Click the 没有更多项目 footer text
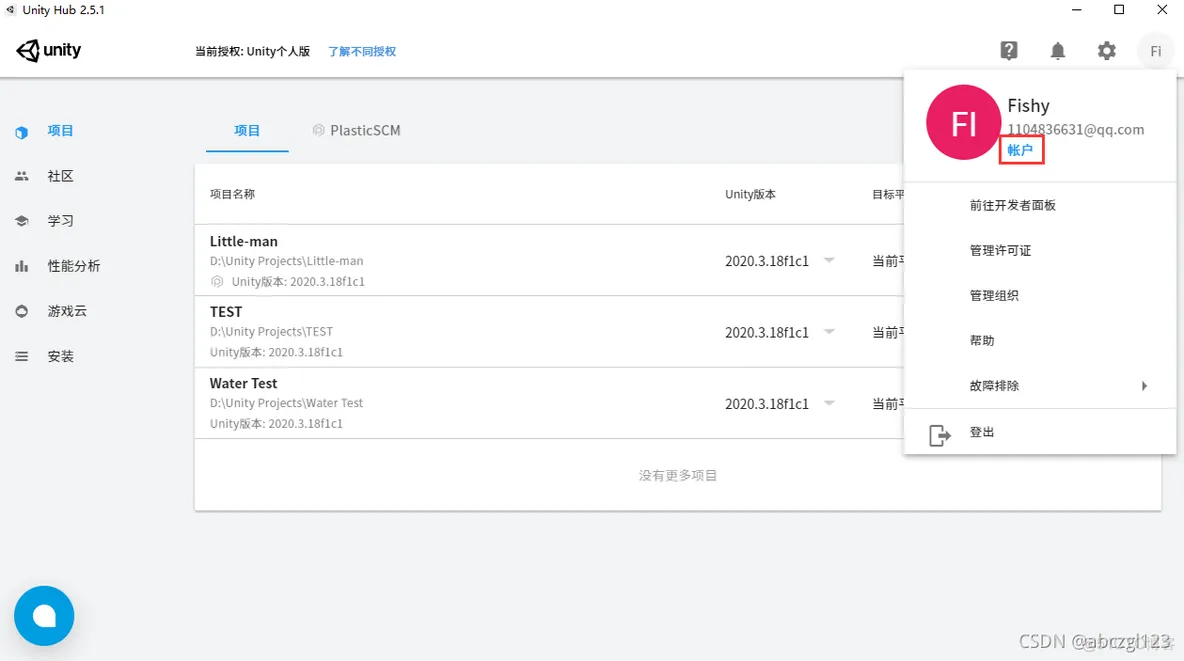 click(x=677, y=475)
